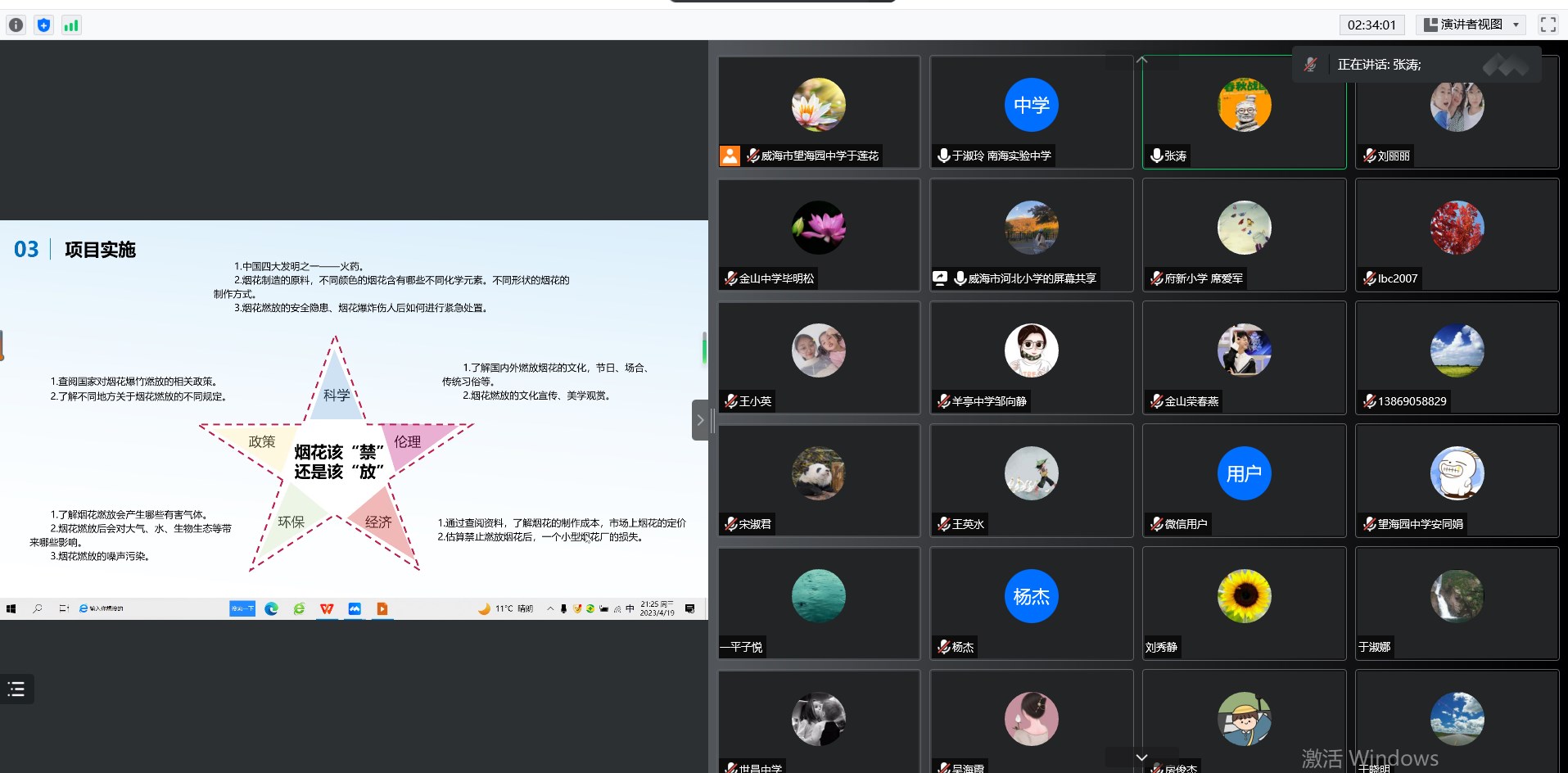Enter full screen mode using corner icon
The width and height of the screenshot is (1568, 773).
1548,25
